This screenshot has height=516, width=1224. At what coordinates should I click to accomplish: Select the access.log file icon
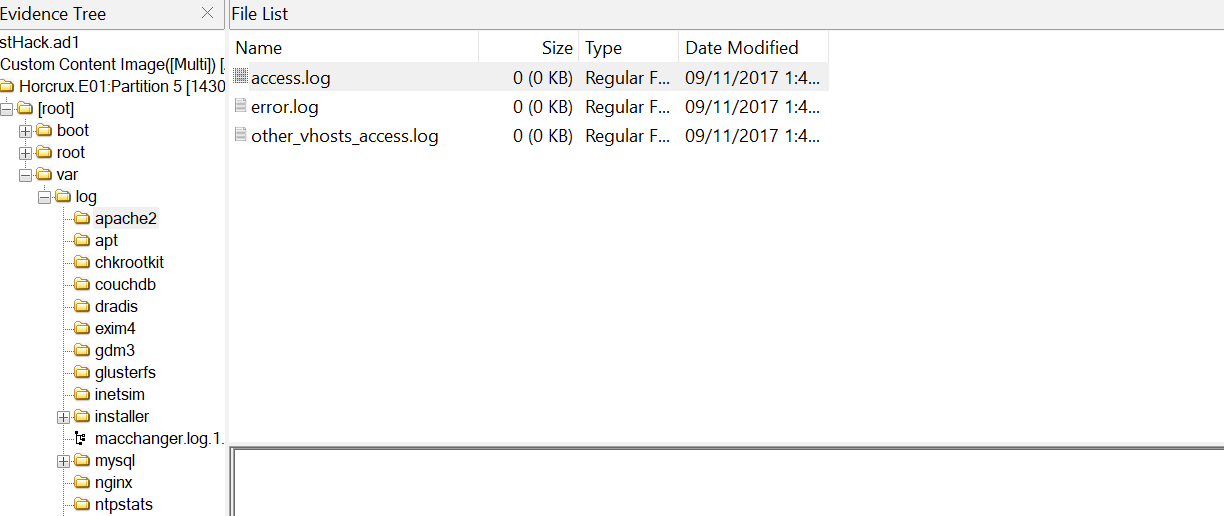240,76
